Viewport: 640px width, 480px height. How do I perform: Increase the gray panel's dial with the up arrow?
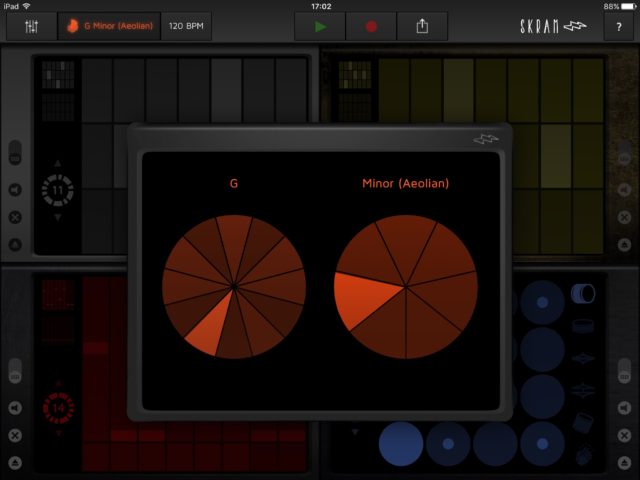click(x=58, y=164)
